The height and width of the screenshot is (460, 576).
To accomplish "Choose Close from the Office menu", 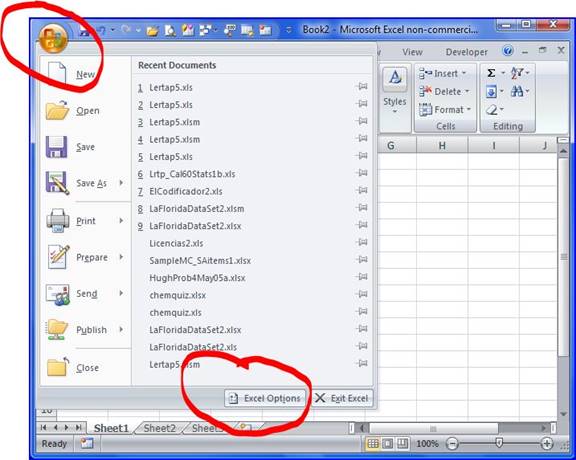I will click(87, 368).
